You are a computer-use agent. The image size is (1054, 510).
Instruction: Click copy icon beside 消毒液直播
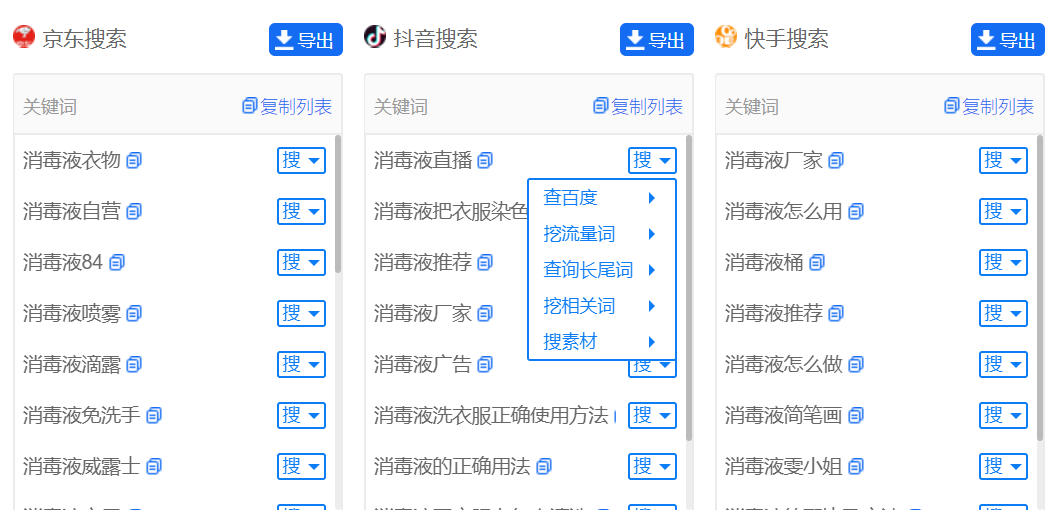coord(485,161)
